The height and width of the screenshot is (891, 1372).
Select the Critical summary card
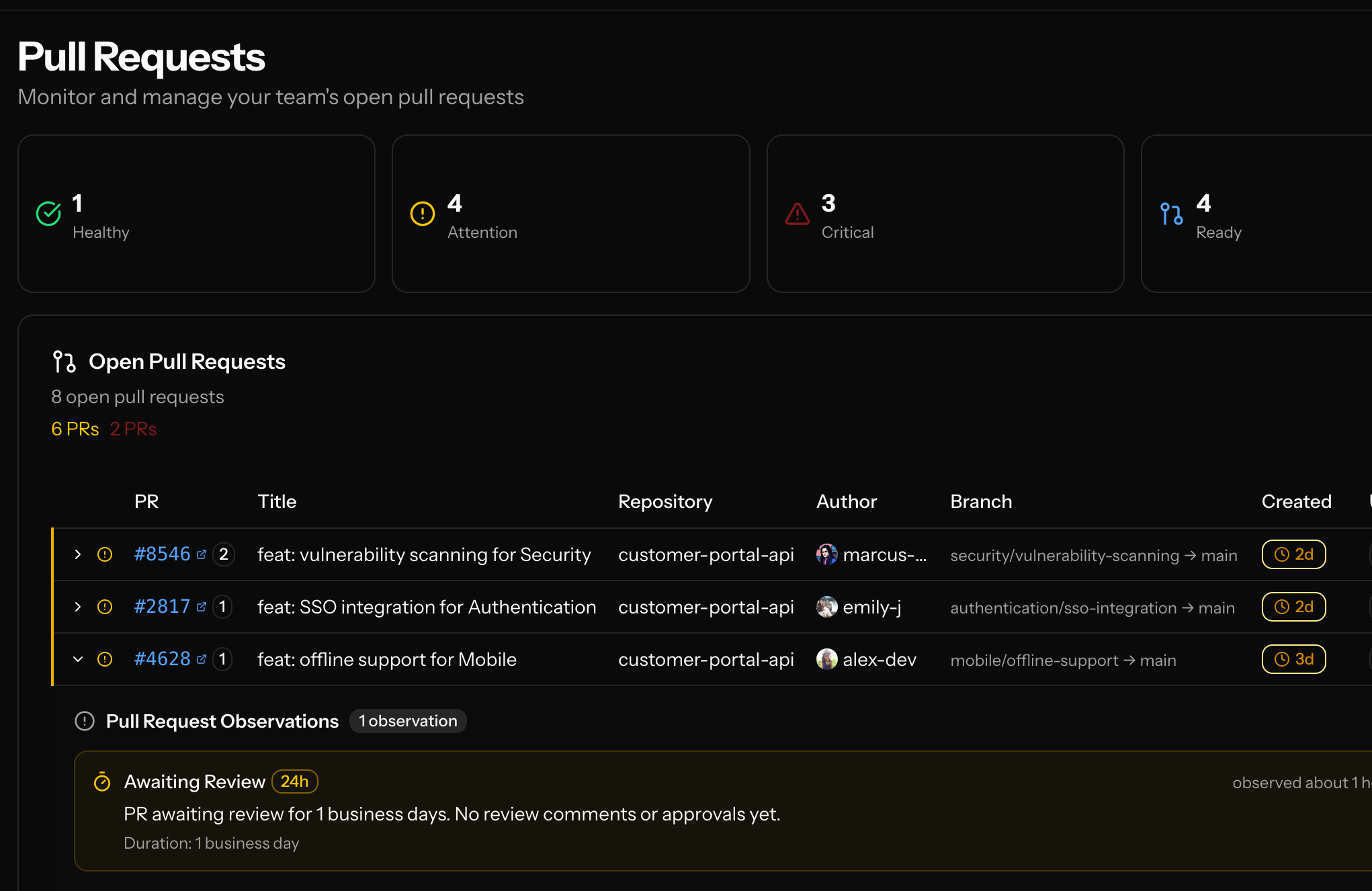click(x=945, y=214)
